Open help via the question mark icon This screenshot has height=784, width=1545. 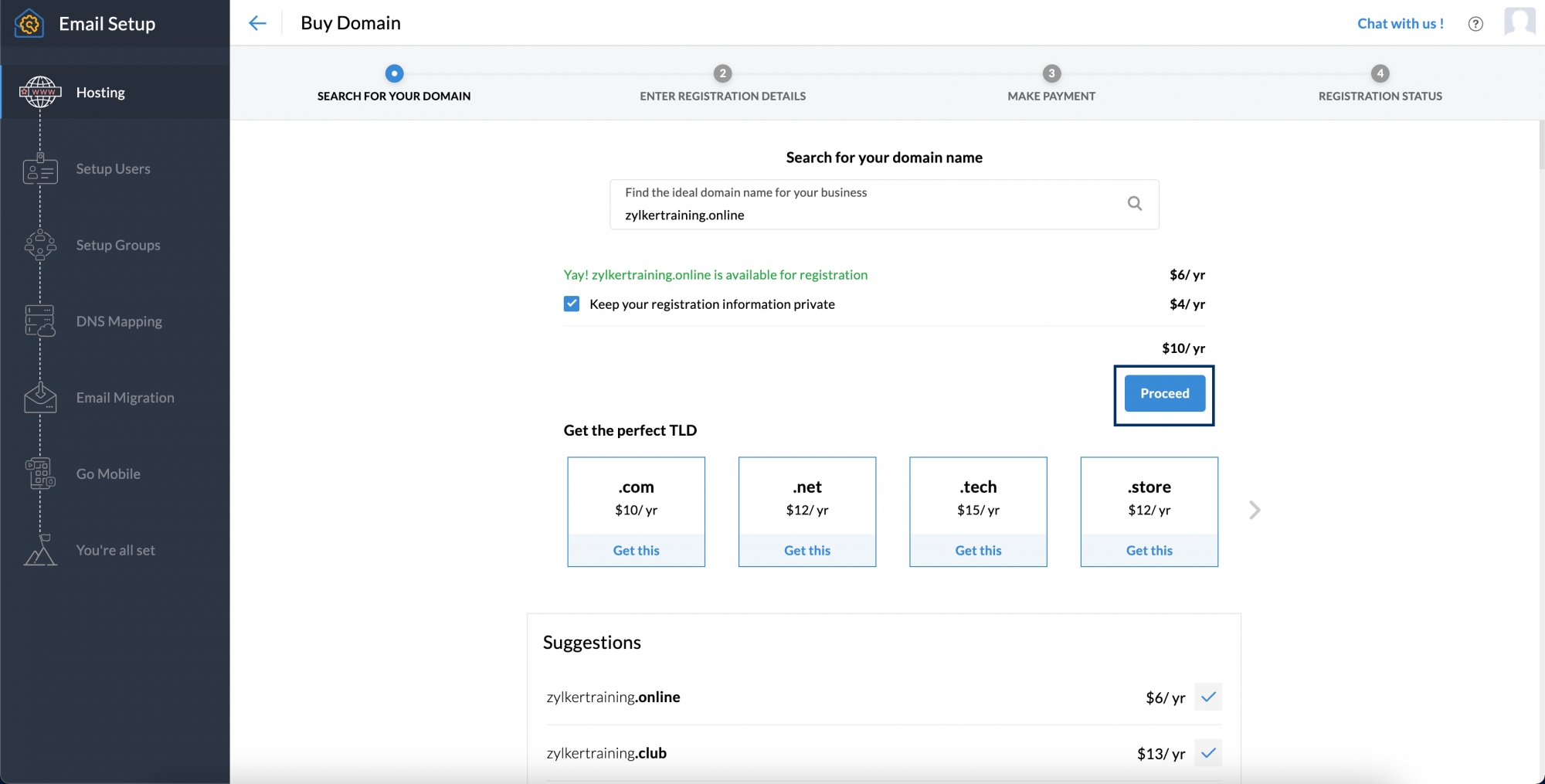1475,23
